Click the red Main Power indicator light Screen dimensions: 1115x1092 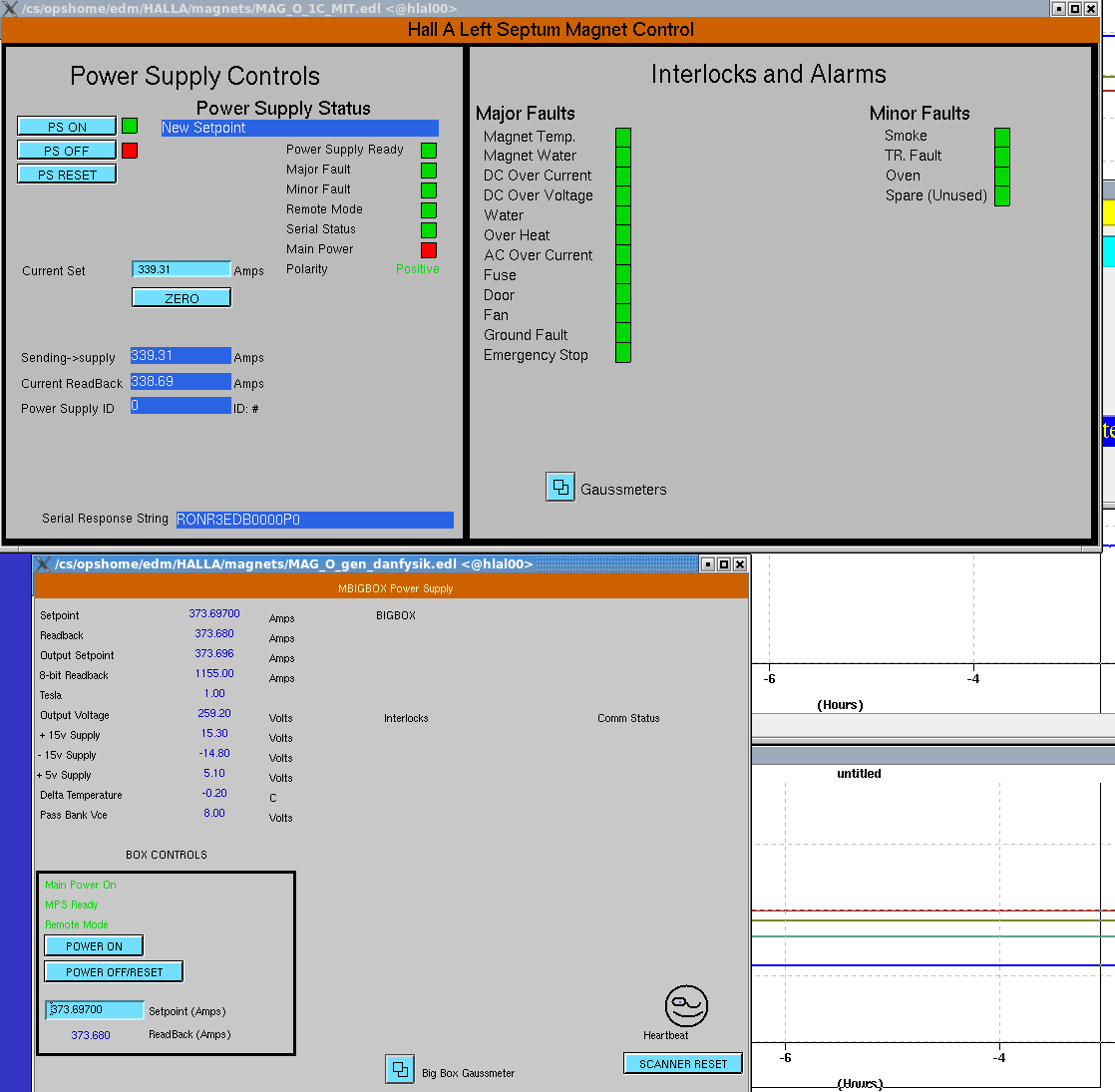(x=429, y=249)
